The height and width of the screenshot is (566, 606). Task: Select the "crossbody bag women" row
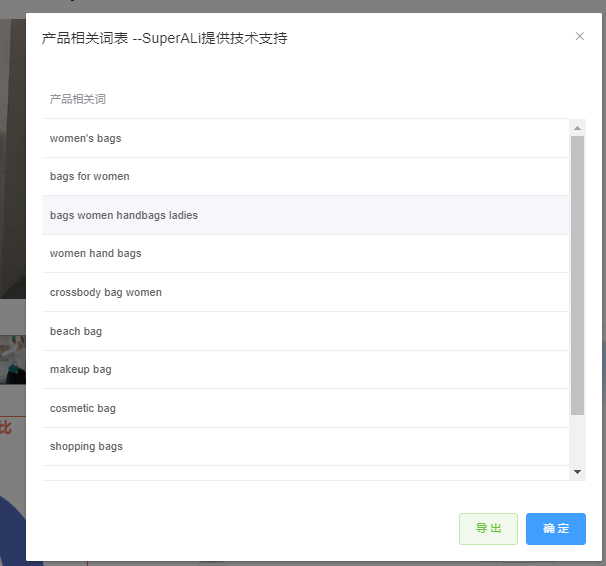(305, 292)
